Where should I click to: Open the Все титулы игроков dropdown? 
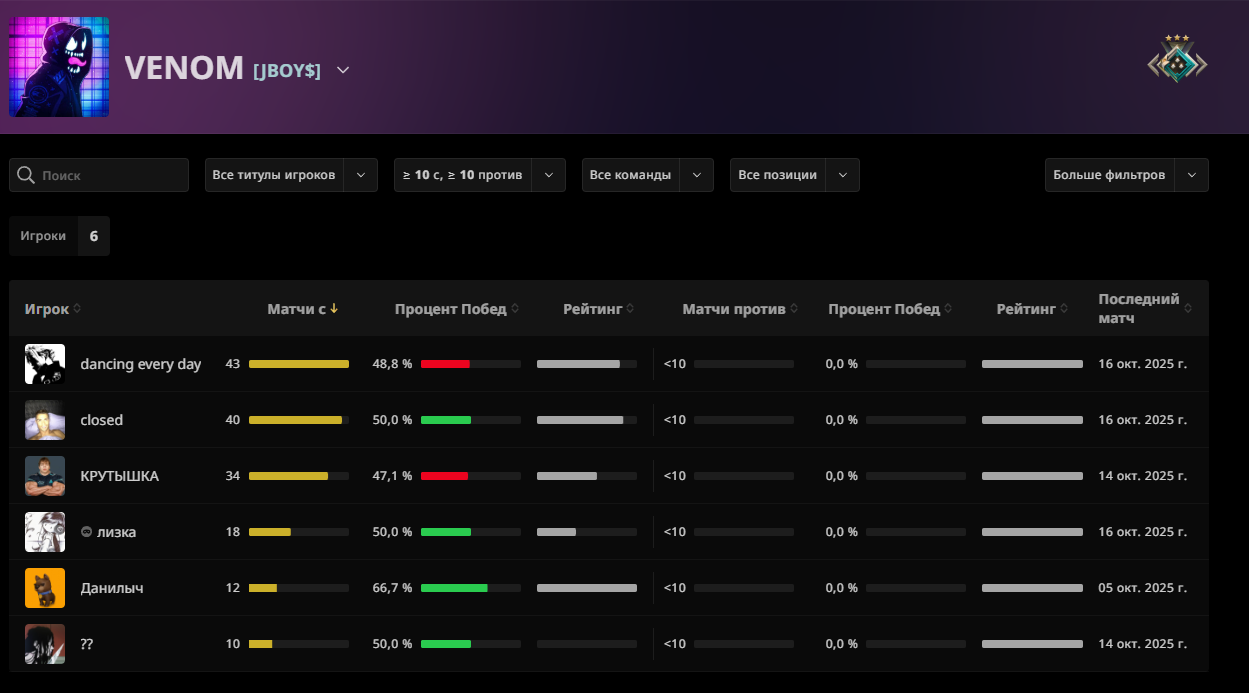[x=291, y=175]
